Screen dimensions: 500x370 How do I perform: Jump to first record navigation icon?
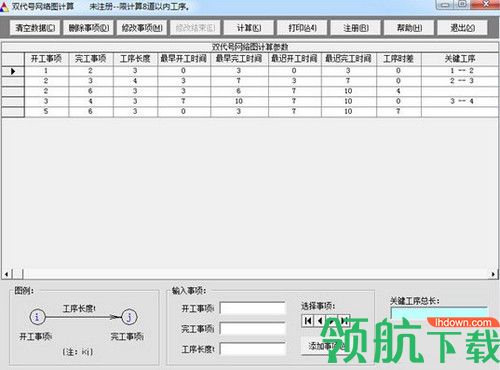(308, 321)
